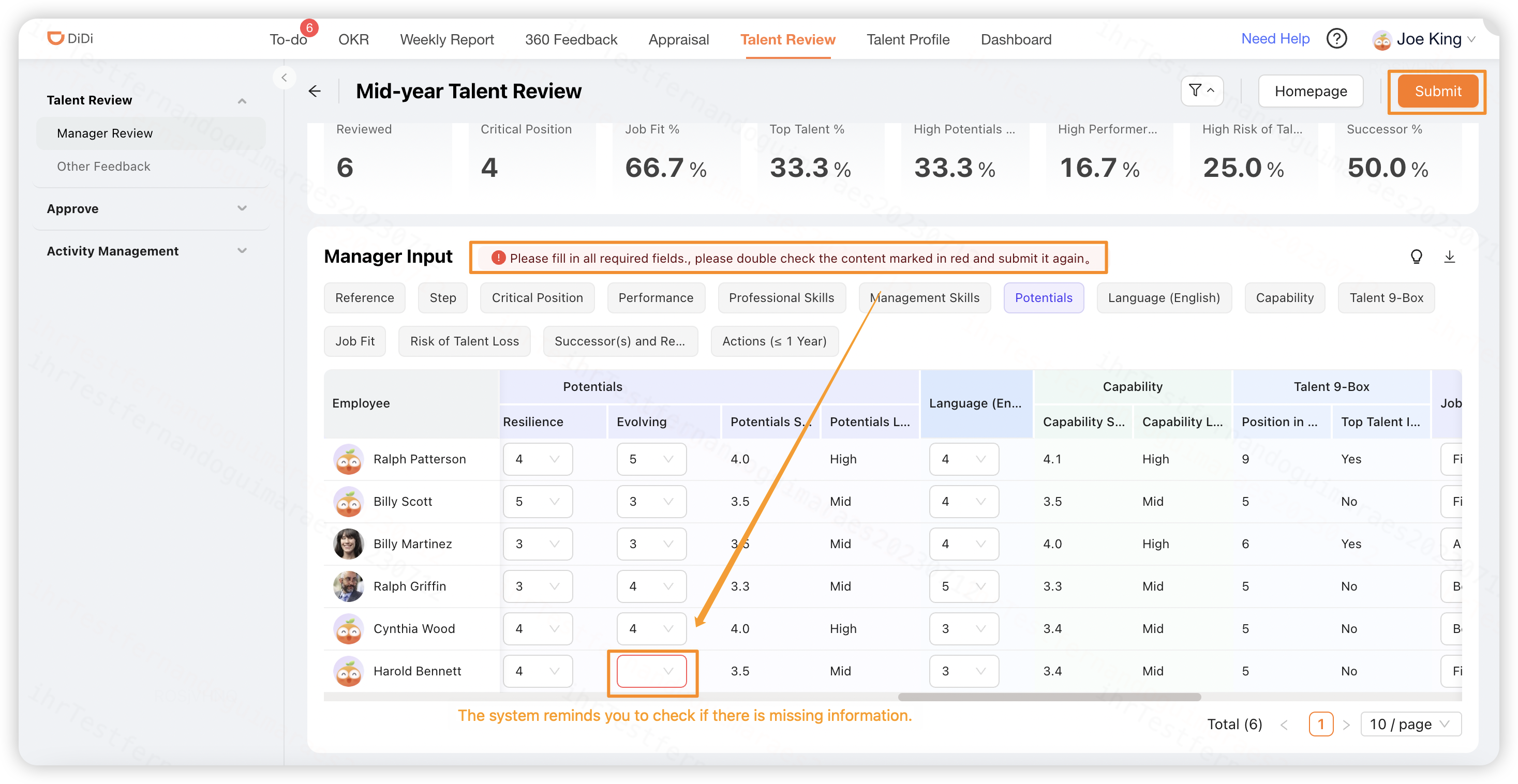The width and height of the screenshot is (1518, 784).
Task: Go to the previous page arrow
Action: 1284,725
